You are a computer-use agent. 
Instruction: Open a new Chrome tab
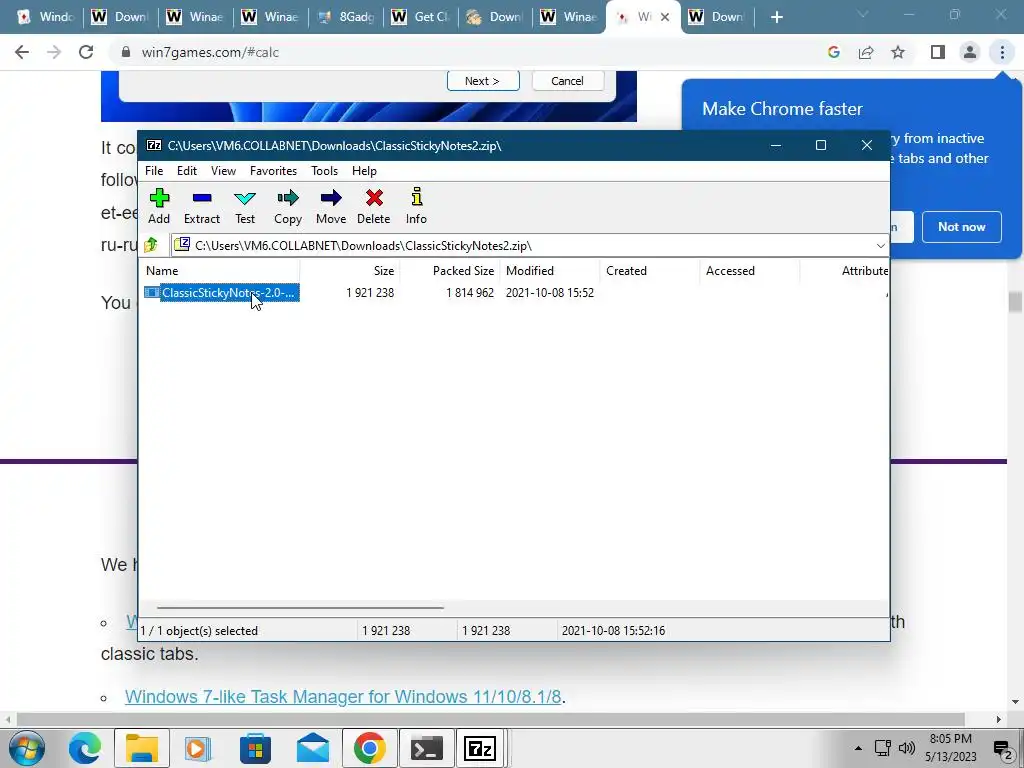776,17
